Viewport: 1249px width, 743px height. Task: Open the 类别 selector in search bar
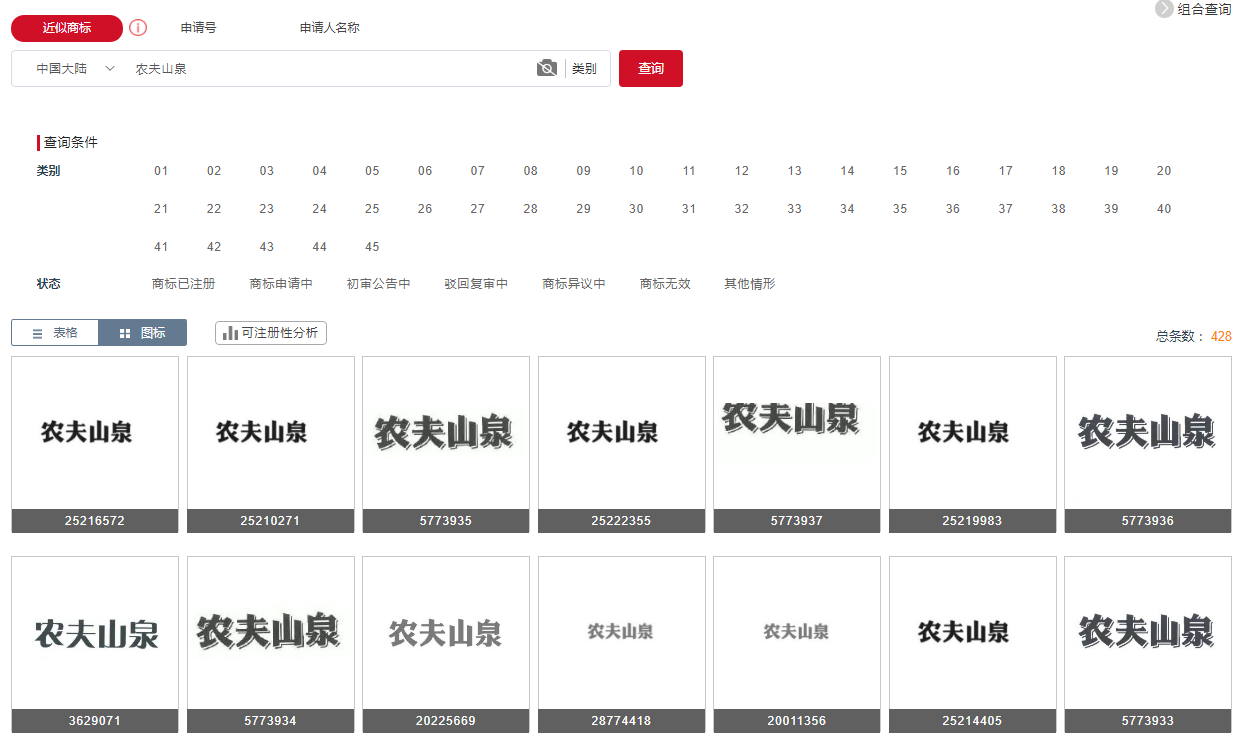[x=584, y=69]
